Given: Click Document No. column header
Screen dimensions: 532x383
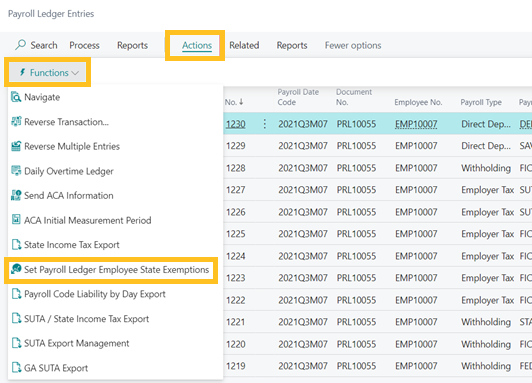Looking at the screenshot, I should coord(354,97).
